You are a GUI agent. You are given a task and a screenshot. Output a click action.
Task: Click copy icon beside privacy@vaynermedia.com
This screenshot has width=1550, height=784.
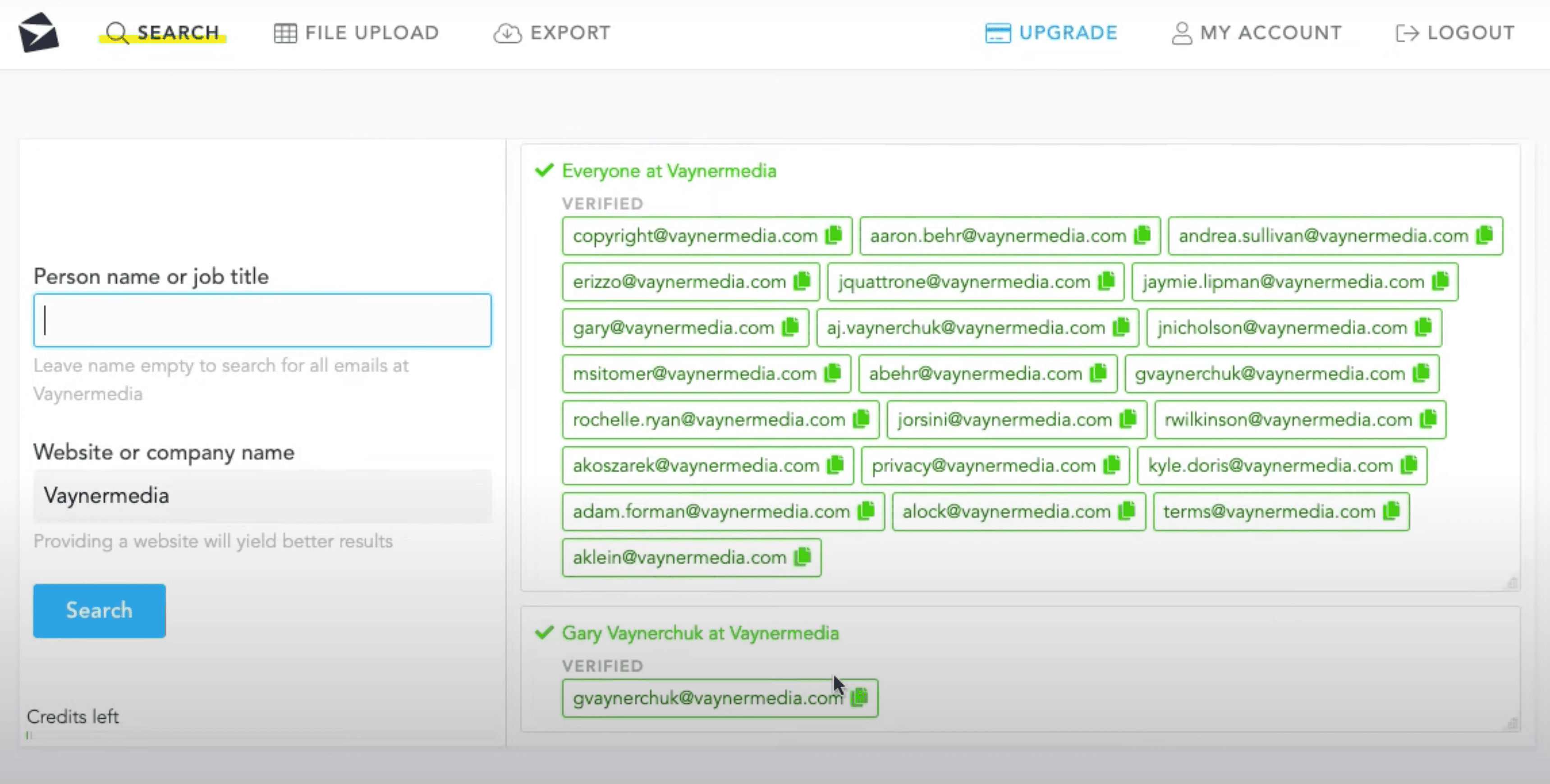[x=1111, y=465]
